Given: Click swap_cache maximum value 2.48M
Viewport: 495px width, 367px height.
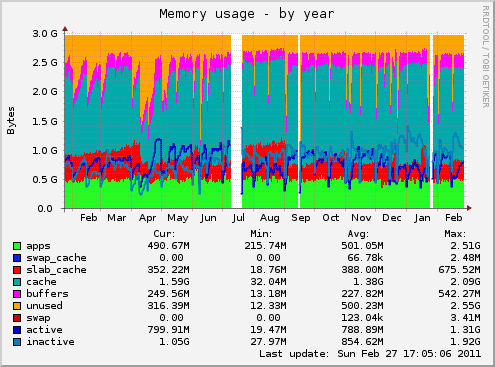Looking at the screenshot, I should [465, 258].
